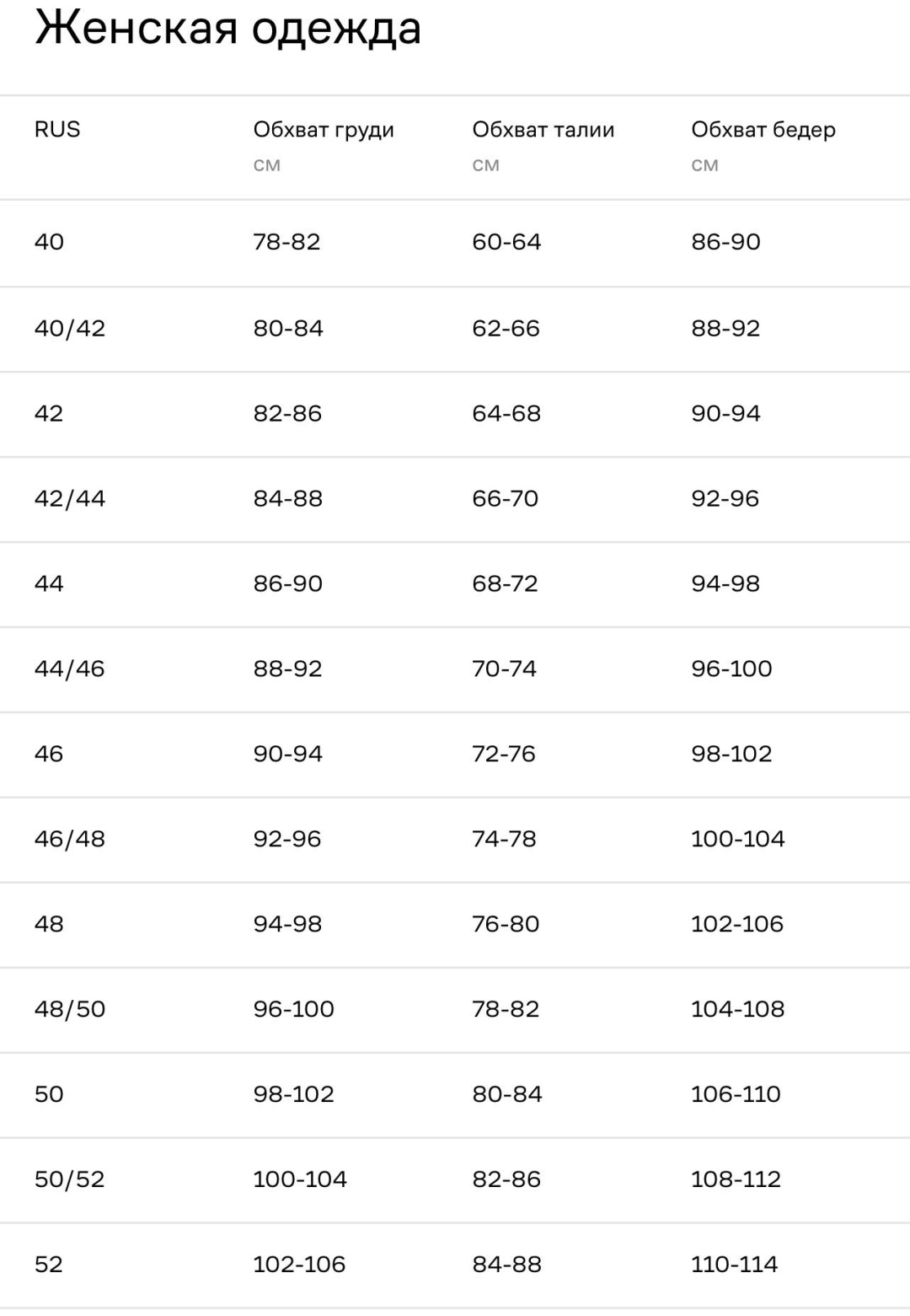This screenshot has width=910, height=1316.
Task: Click the 'Обхват талии' column header
Action: coord(543,130)
